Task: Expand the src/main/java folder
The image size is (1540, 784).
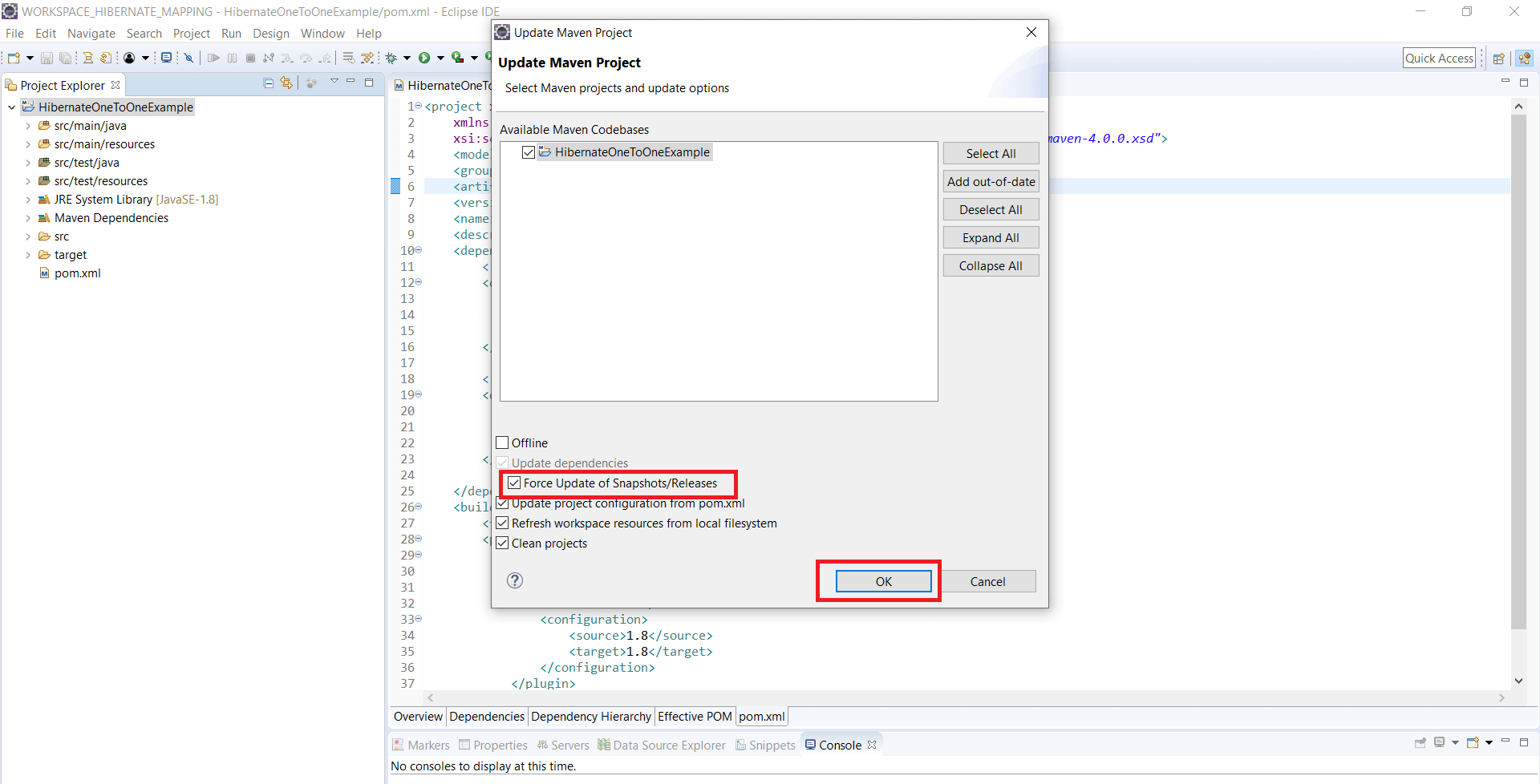Action: pos(28,126)
